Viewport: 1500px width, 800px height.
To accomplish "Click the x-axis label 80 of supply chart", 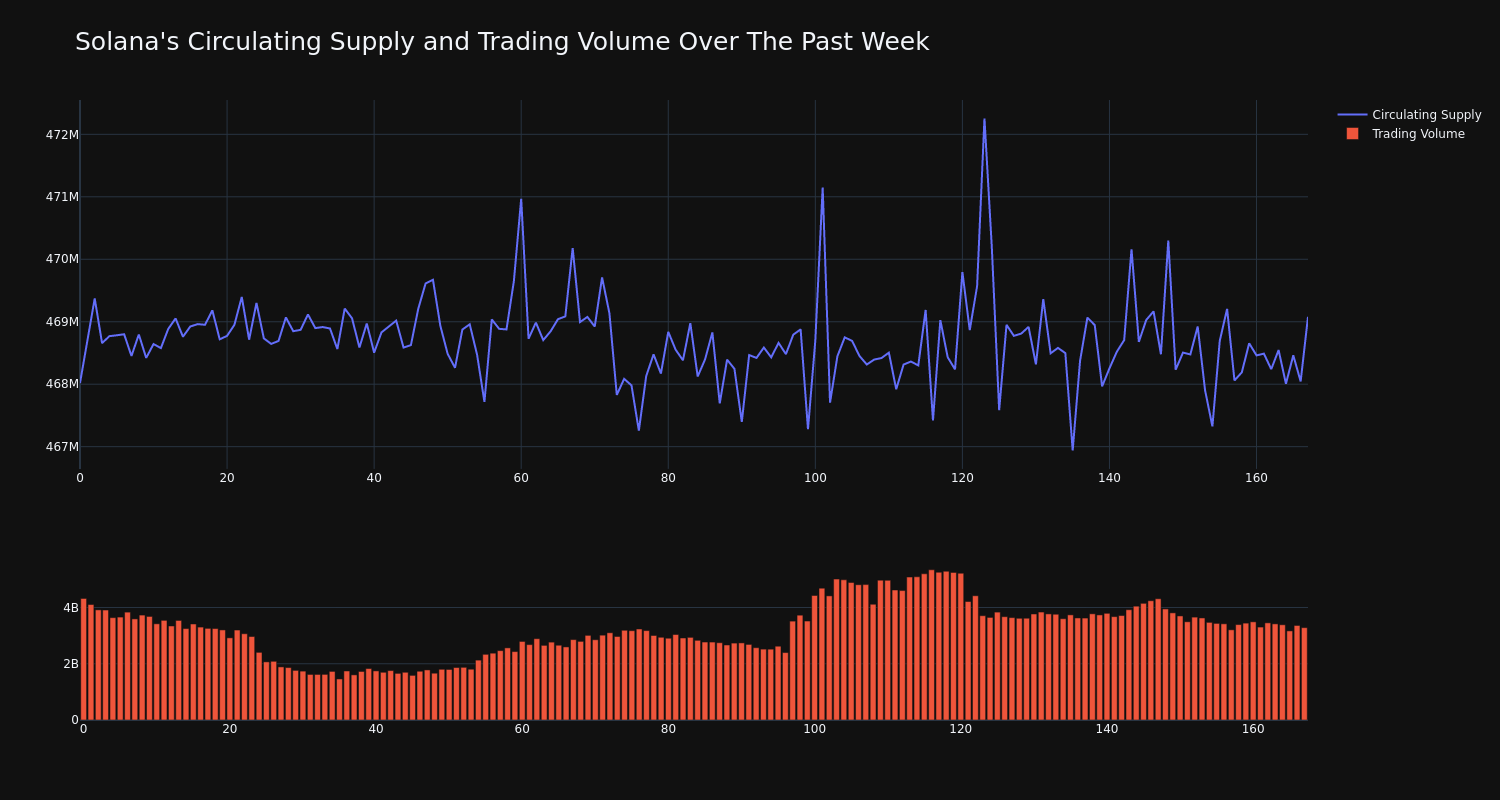I will [x=668, y=478].
